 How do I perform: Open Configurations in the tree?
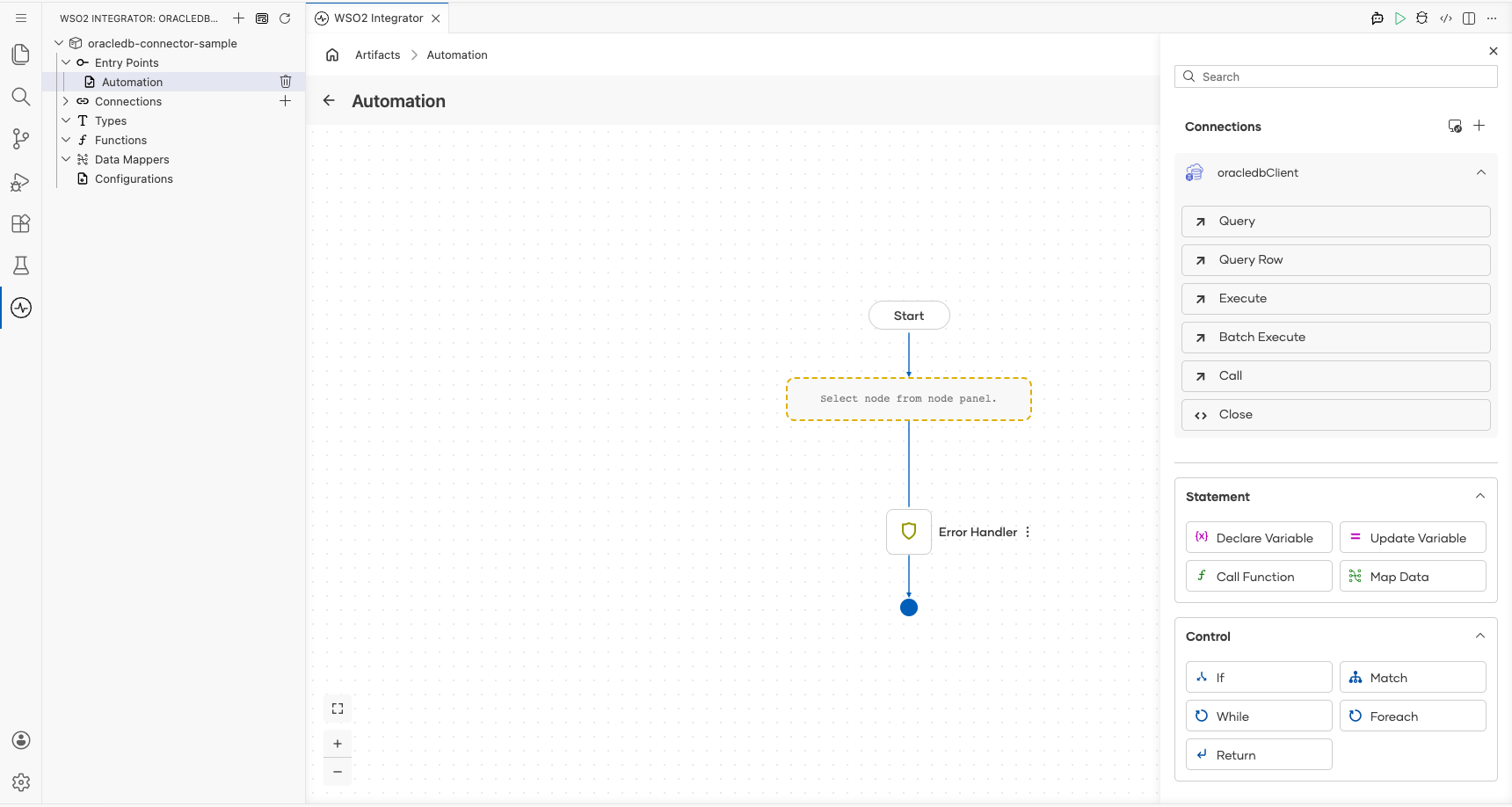tap(134, 178)
